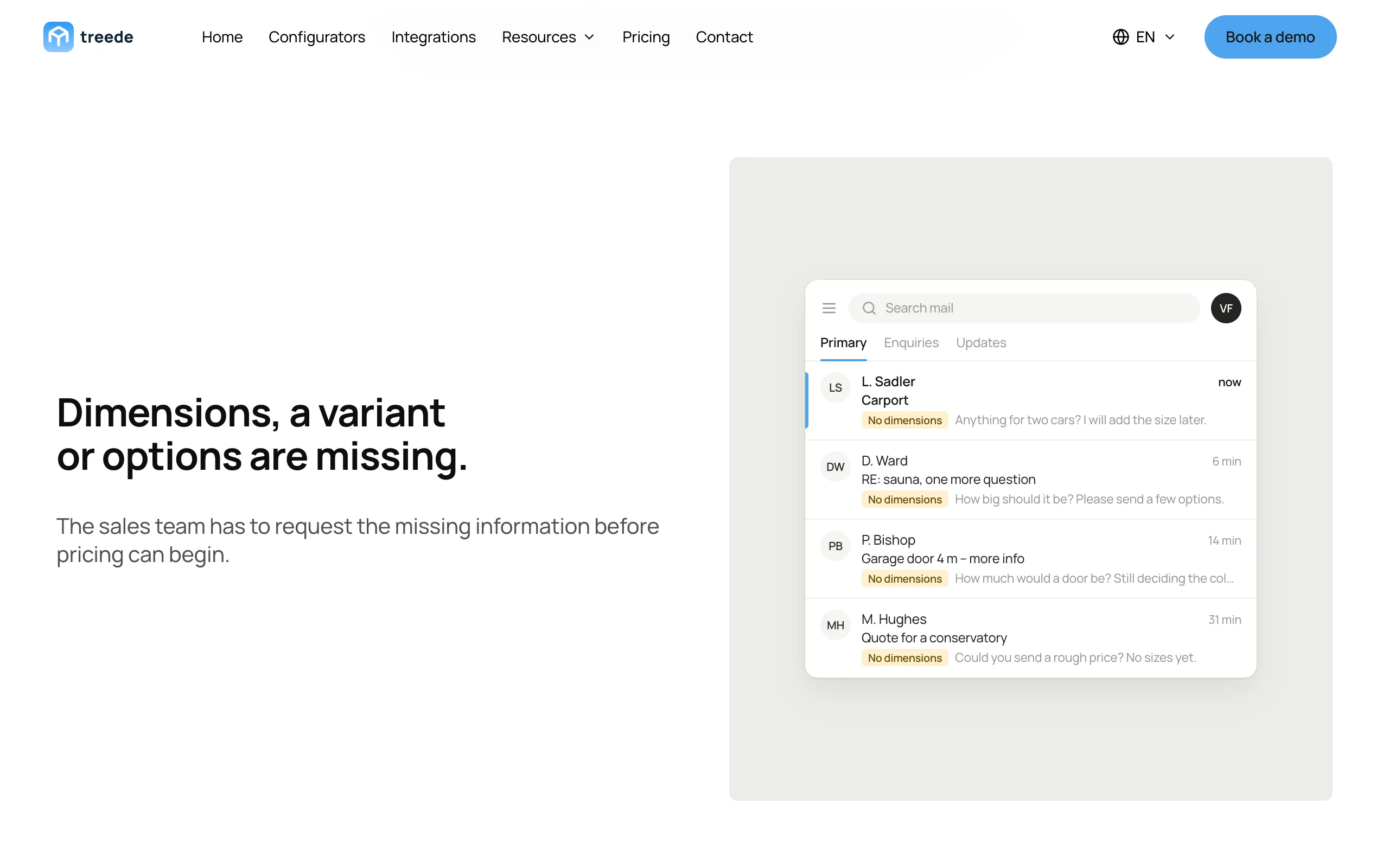Click the '6 min' timestamp
Image resolution: width=1389 pixels, height=868 pixels.
pyautogui.click(x=1227, y=462)
